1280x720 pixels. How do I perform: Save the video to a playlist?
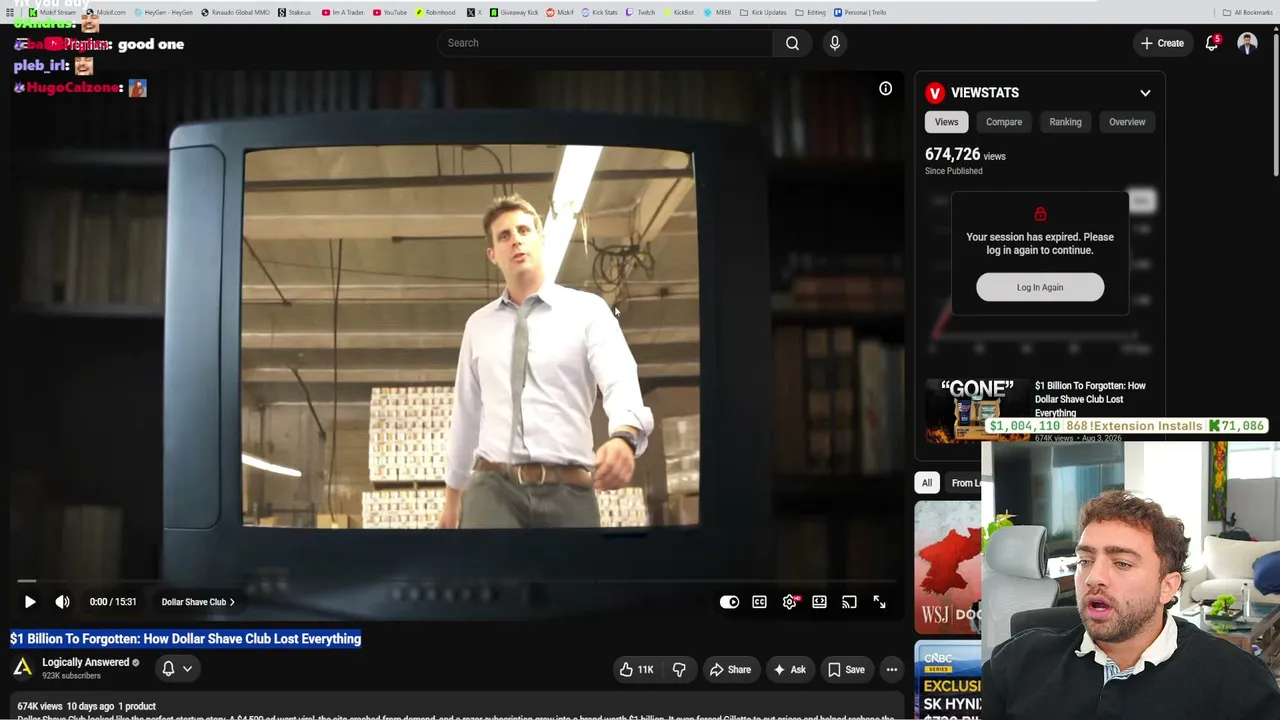coord(845,670)
